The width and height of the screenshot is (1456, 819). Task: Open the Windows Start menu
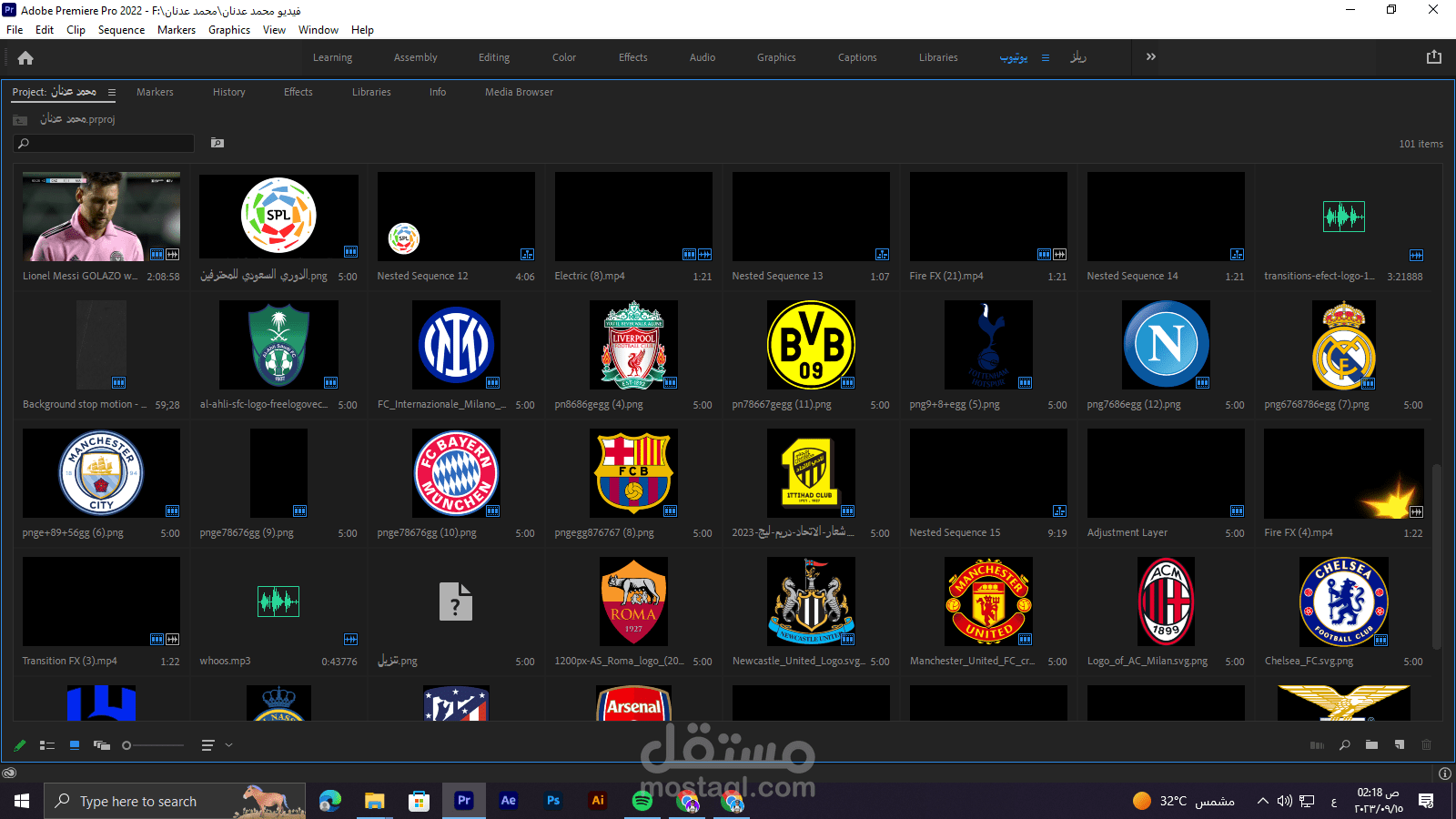(22, 801)
